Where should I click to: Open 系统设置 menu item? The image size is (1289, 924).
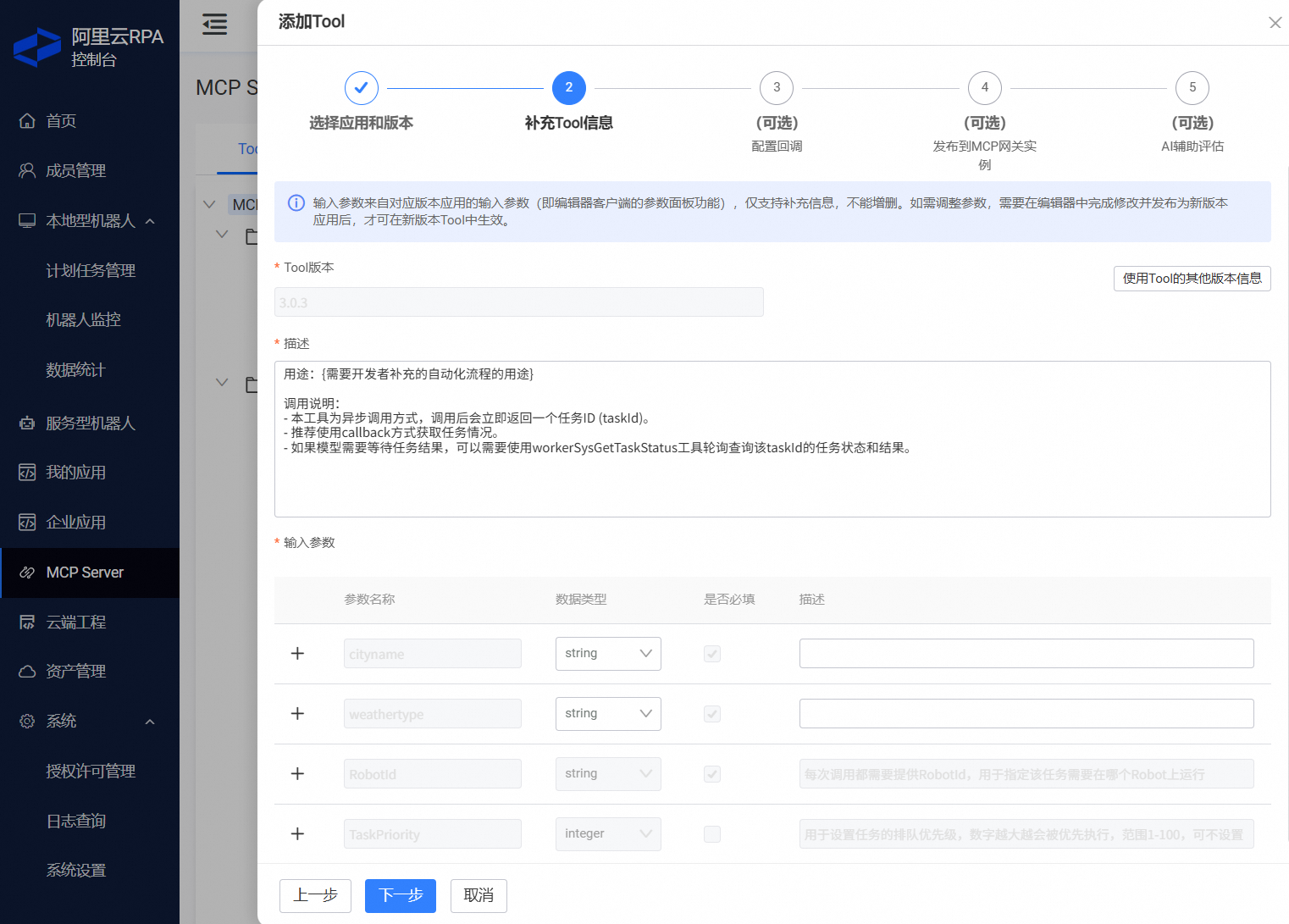[x=75, y=871]
